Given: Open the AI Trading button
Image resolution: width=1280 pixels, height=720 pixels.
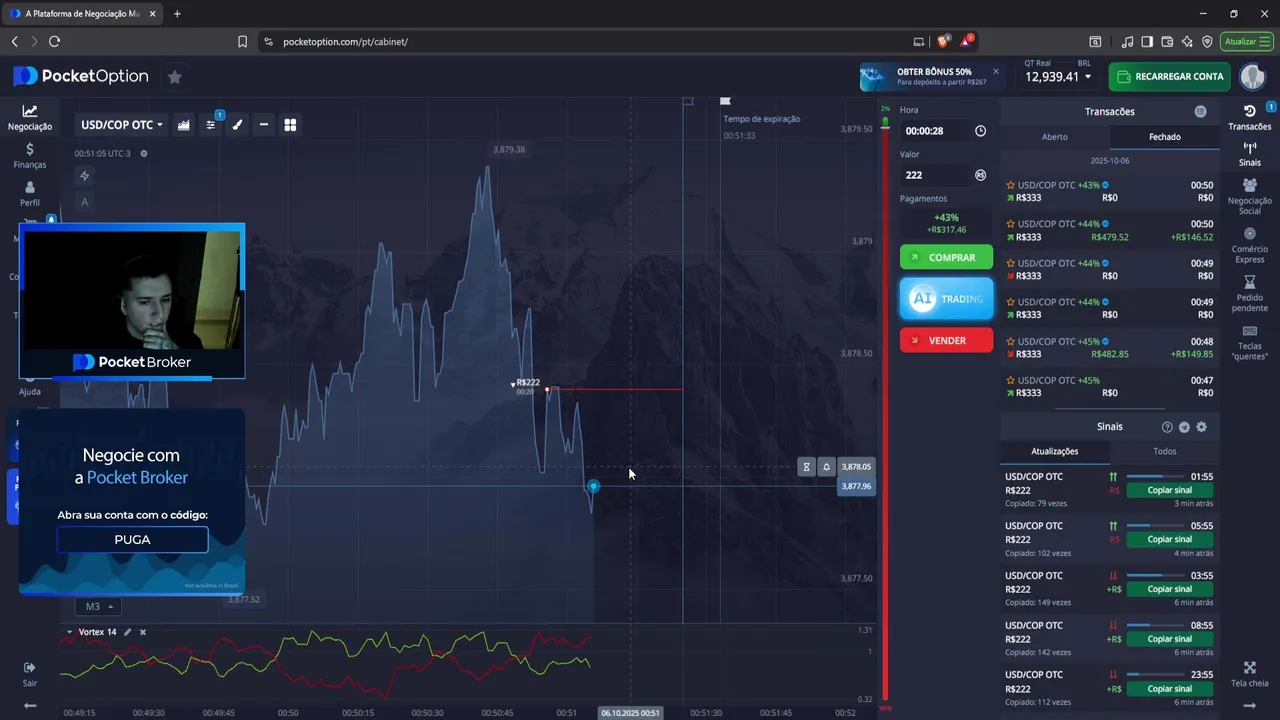Looking at the screenshot, I should (946, 299).
